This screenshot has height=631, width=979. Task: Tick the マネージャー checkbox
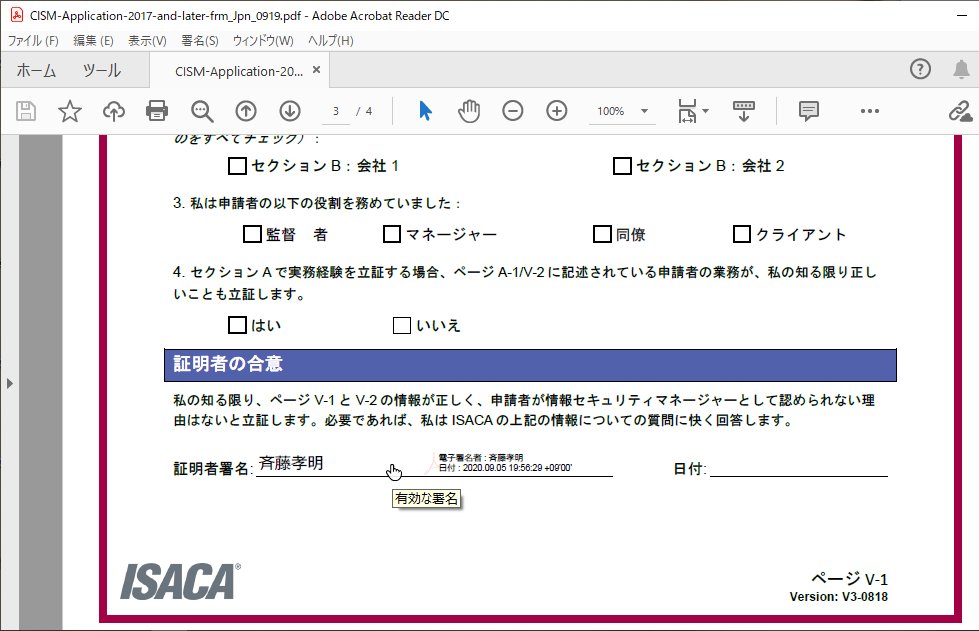pos(392,235)
